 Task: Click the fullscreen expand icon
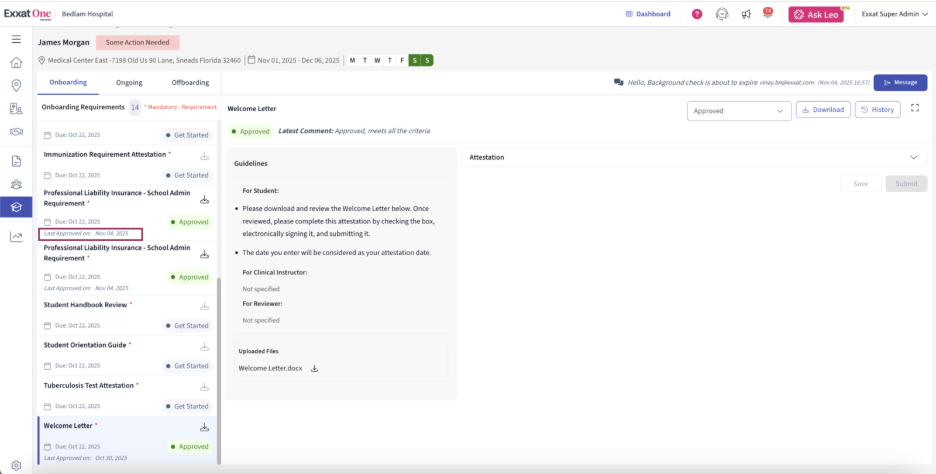click(915, 108)
